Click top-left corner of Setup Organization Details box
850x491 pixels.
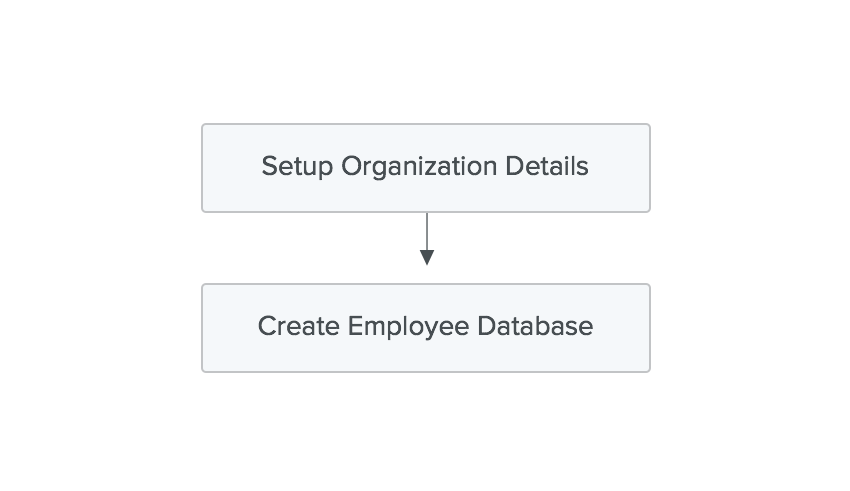[203, 125]
